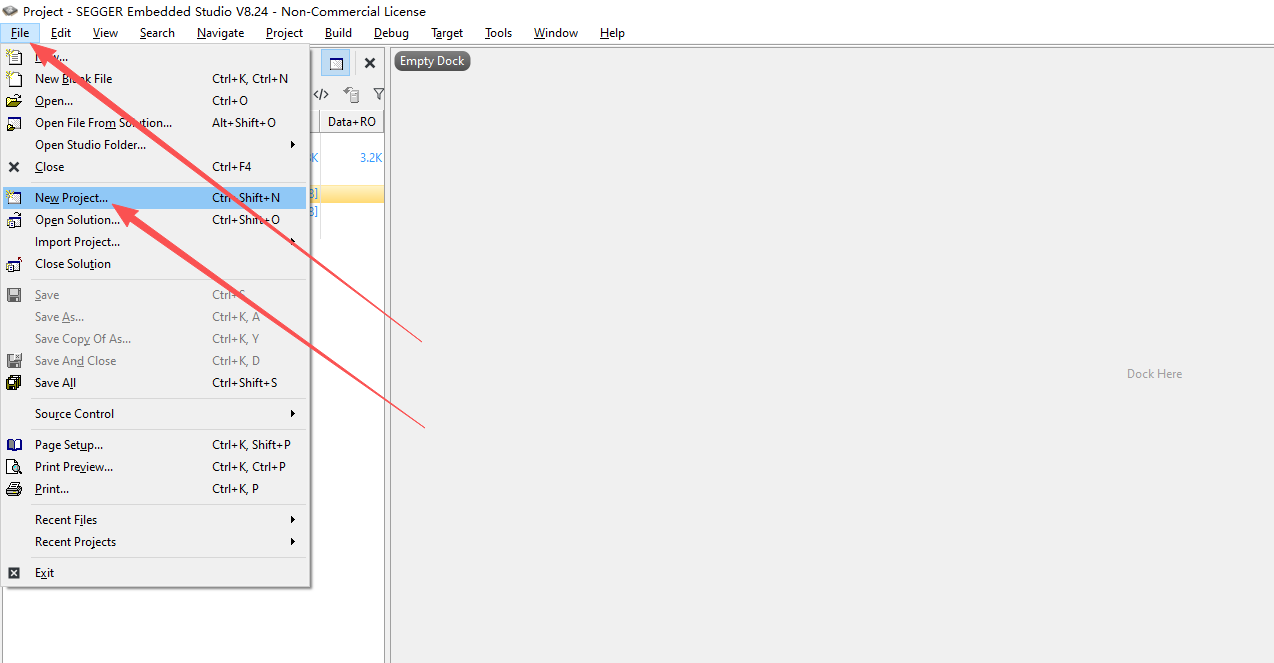Click the Page Setup book icon
The image size is (1274, 663).
[14, 445]
